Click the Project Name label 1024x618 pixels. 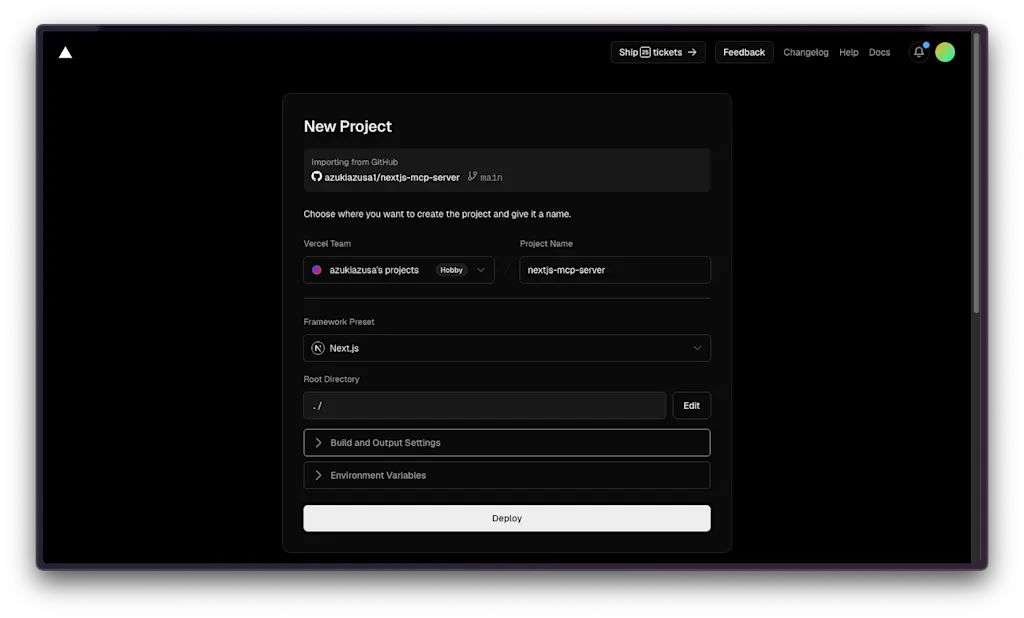coord(546,244)
